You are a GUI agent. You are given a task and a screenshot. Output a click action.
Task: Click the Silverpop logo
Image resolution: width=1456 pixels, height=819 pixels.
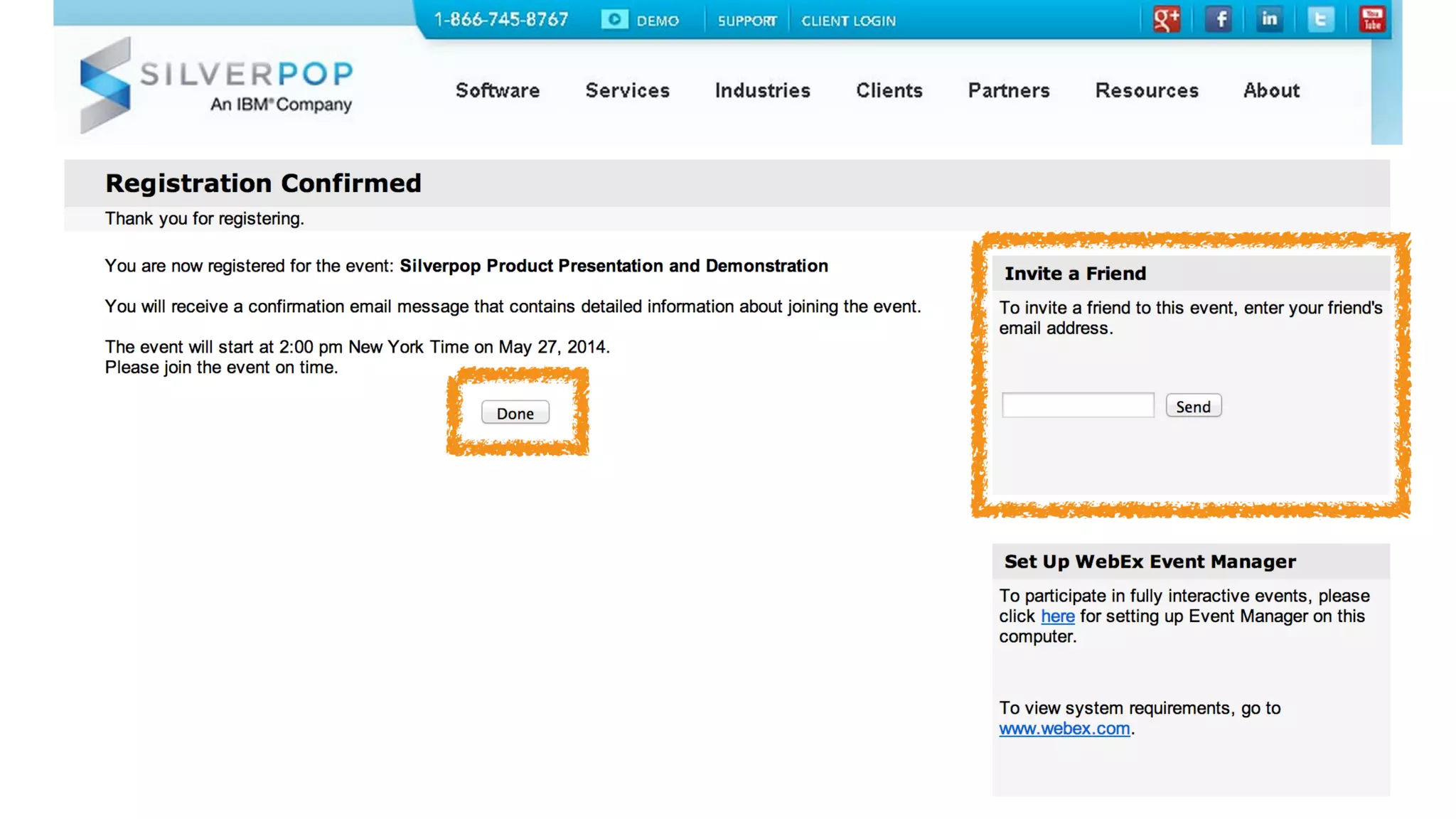pos(216,86)
